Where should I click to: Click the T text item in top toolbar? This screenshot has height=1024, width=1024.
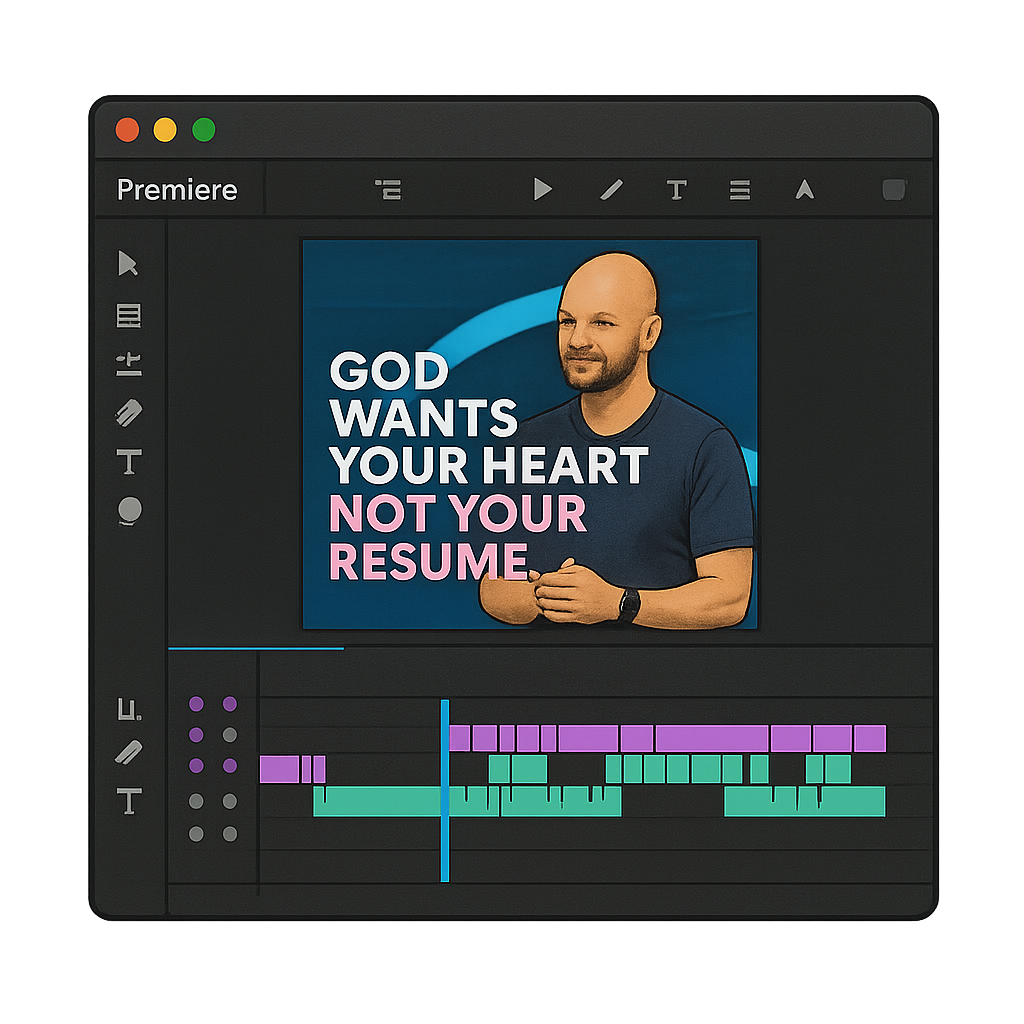677,190
